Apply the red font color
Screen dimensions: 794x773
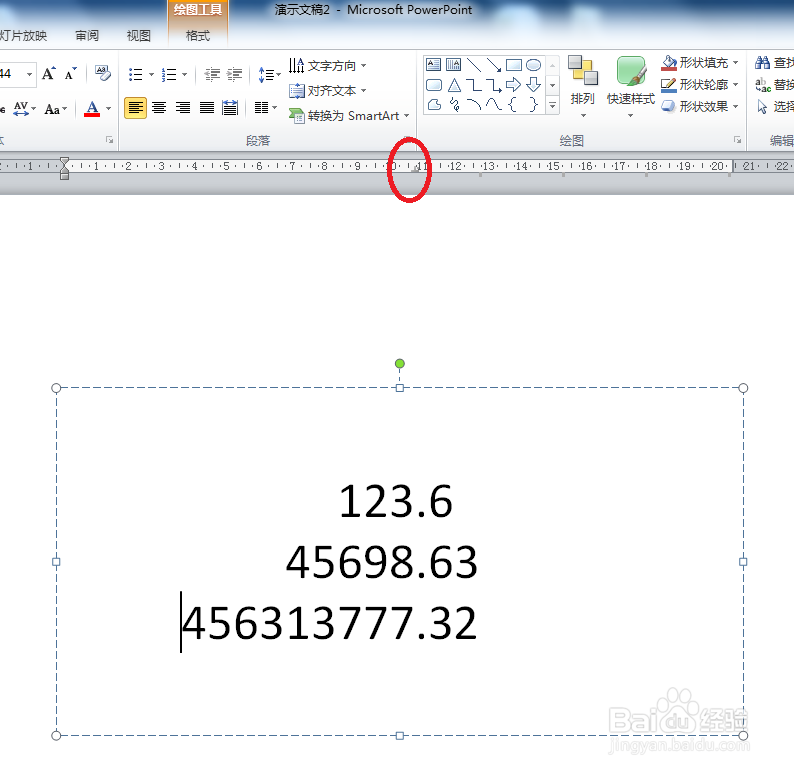(x=92, y=108)
